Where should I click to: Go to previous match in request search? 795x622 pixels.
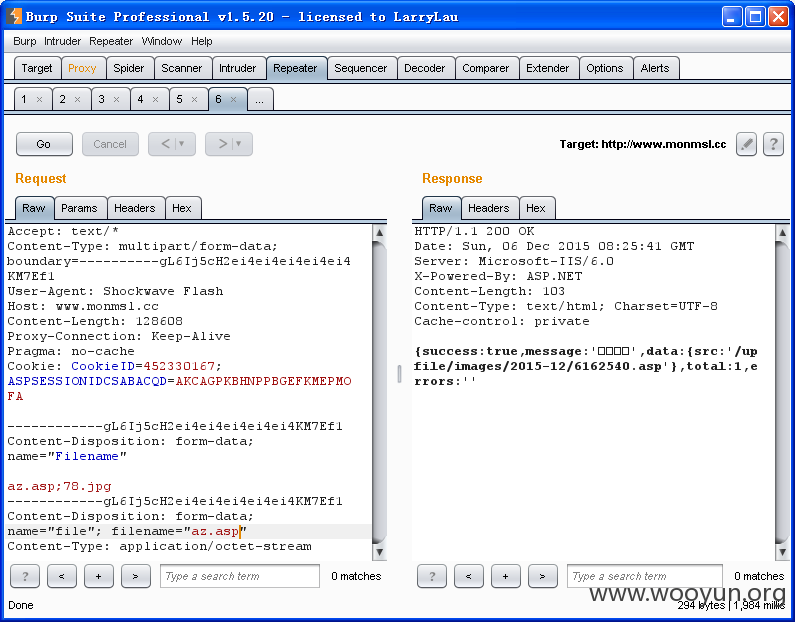click(62, 576)
